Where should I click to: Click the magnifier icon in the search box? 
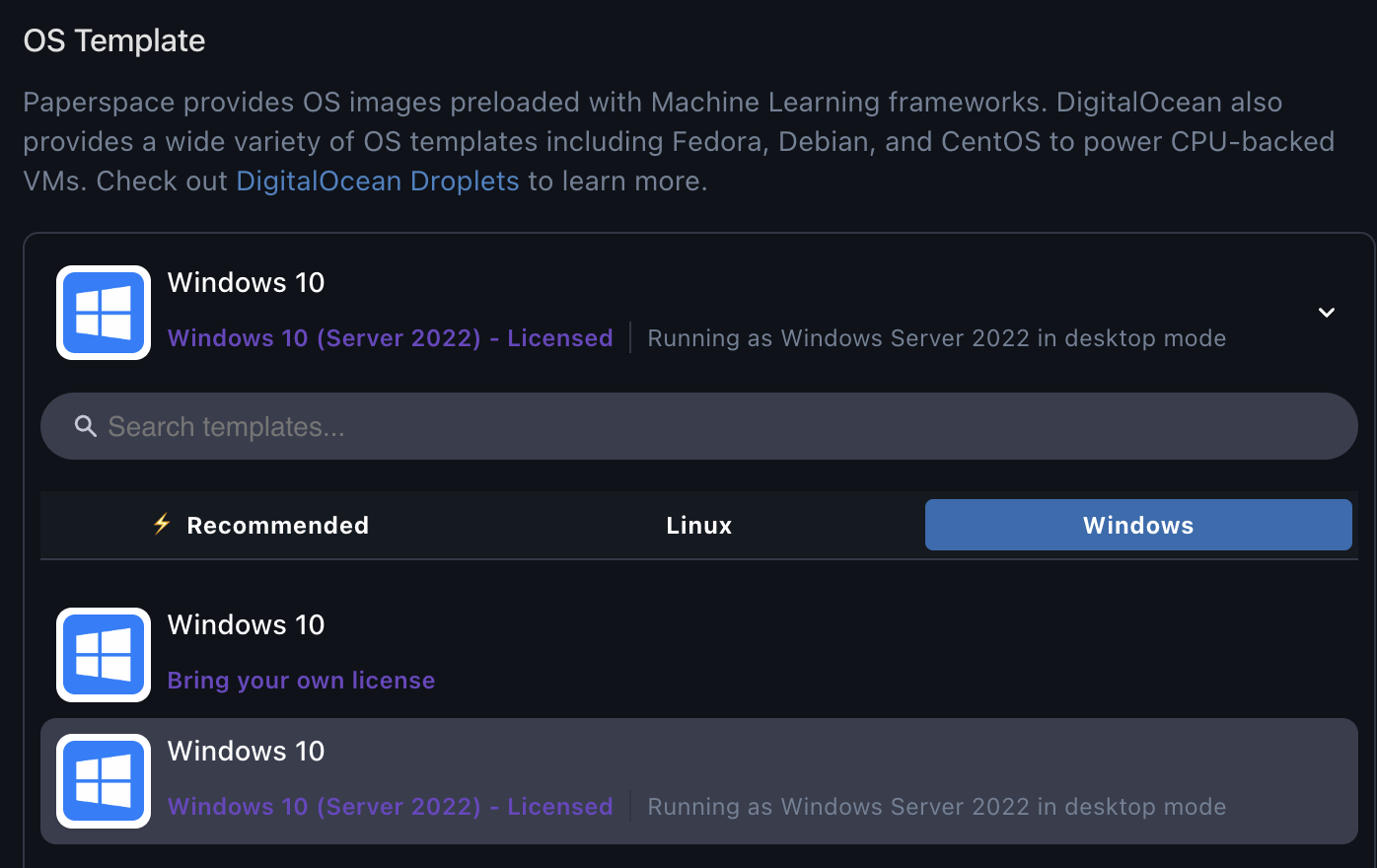tap(86, 426)
